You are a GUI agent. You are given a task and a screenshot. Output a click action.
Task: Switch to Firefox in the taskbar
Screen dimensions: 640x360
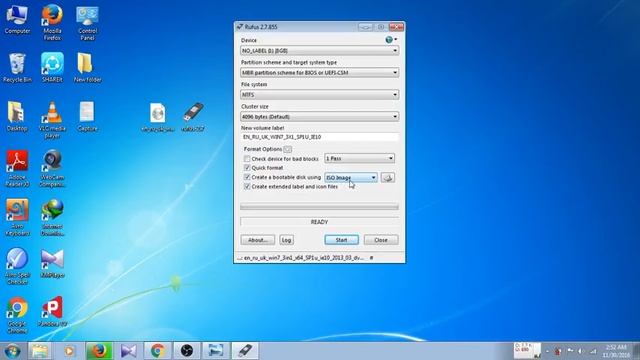(x=99, y=351)
